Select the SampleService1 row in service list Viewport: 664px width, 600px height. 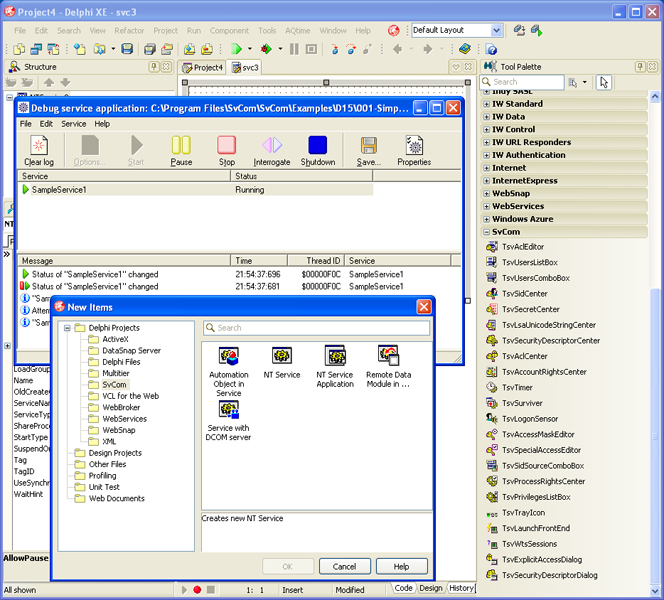[x=195, y=190]
